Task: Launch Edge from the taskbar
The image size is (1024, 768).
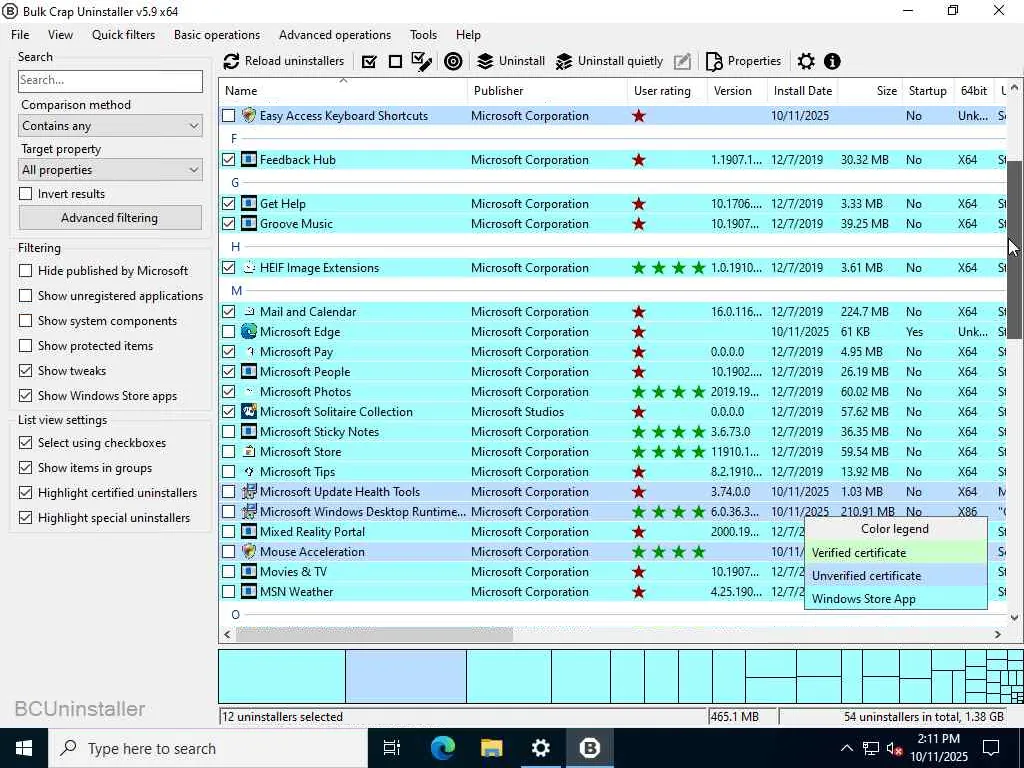Action: pyautogui.click(x=442, y=748)
